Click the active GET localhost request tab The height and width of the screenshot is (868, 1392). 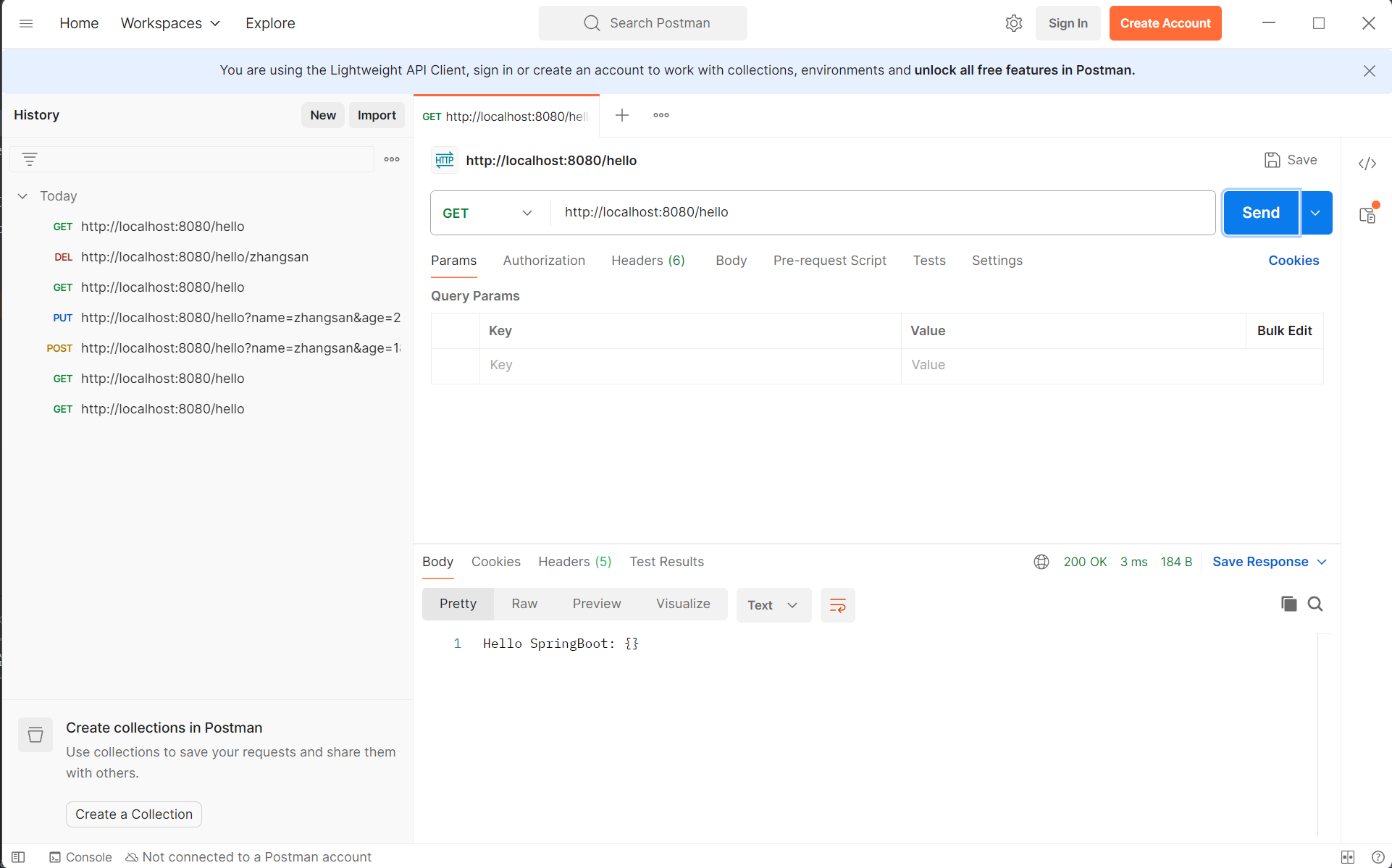click(506, 116)
